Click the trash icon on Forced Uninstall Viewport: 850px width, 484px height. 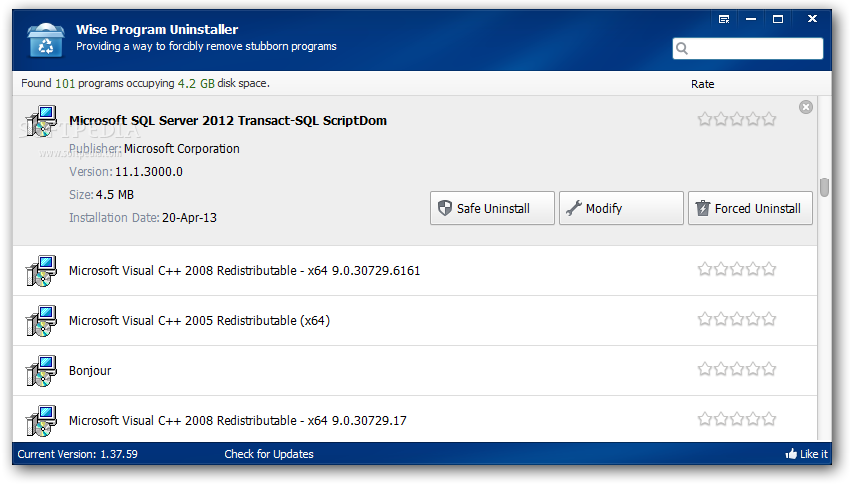tap(703, 208)
